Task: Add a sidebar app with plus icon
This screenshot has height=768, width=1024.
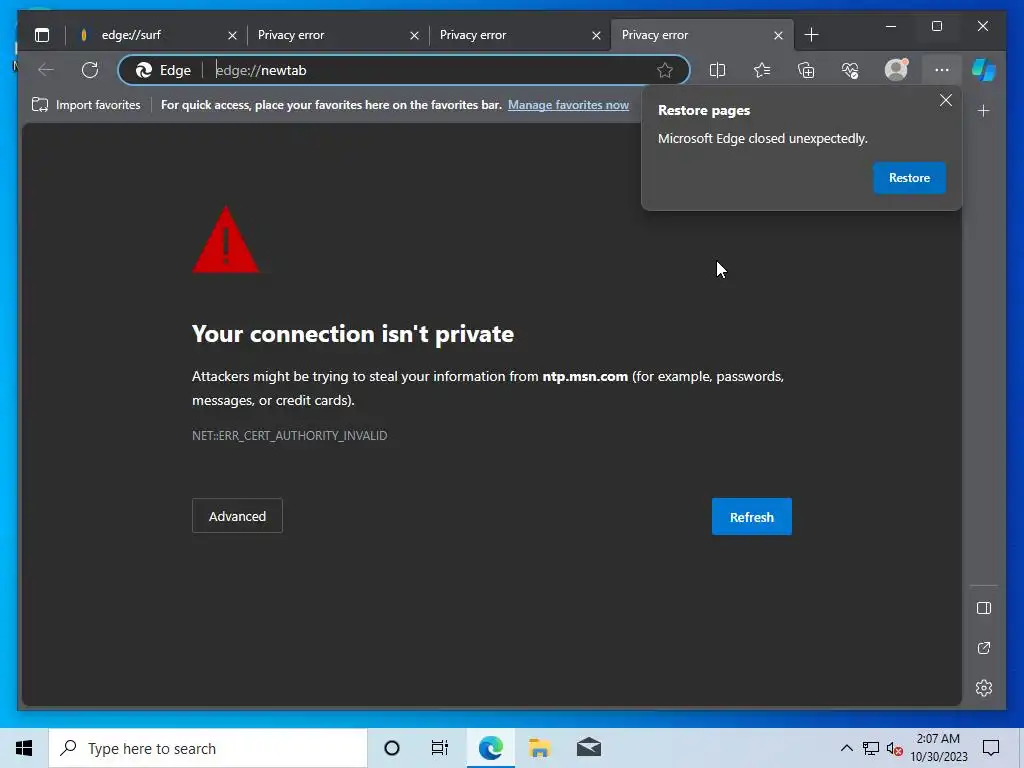Action: pyautogui.click(x=984, y=111)
